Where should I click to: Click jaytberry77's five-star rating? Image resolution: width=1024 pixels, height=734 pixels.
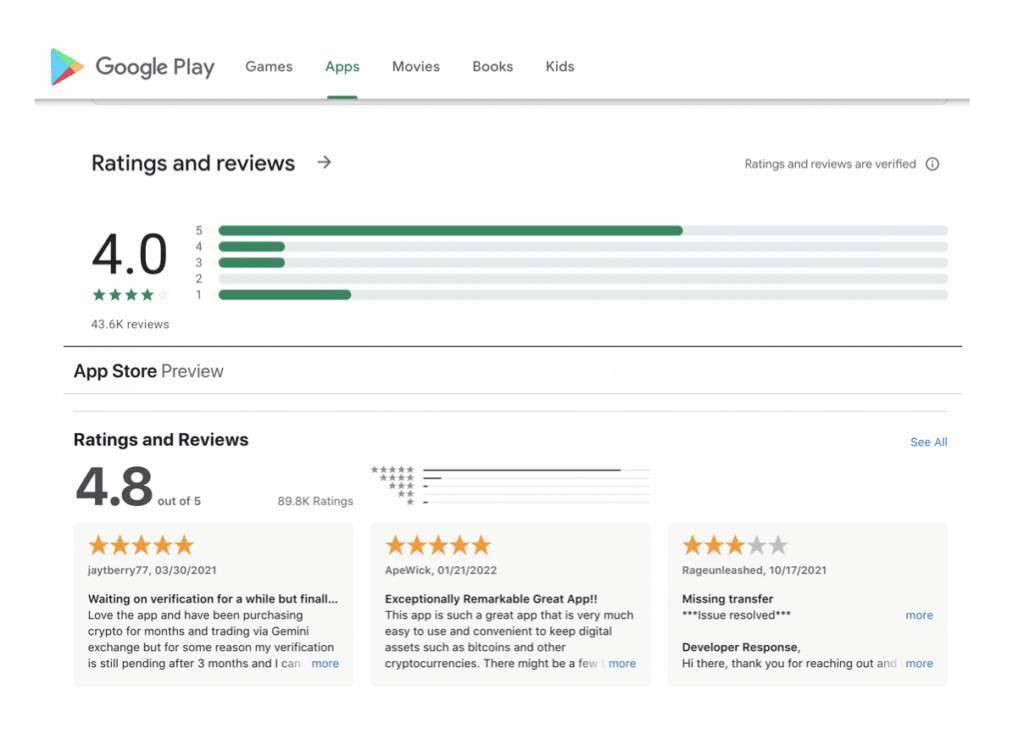141,545
